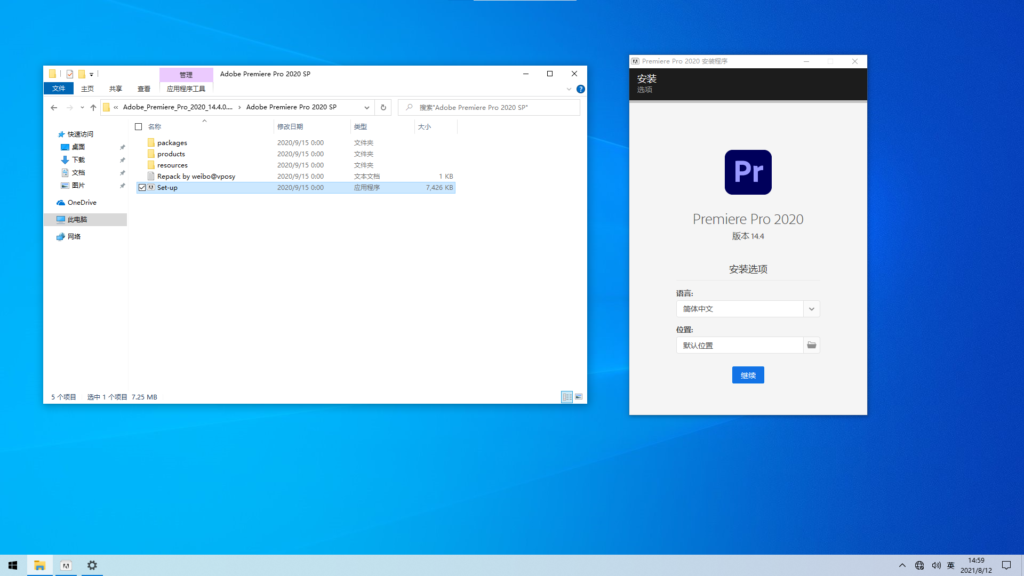The image size is (1024, 576).
Task: Click the resources folder icon
Action: pos(151,165)
